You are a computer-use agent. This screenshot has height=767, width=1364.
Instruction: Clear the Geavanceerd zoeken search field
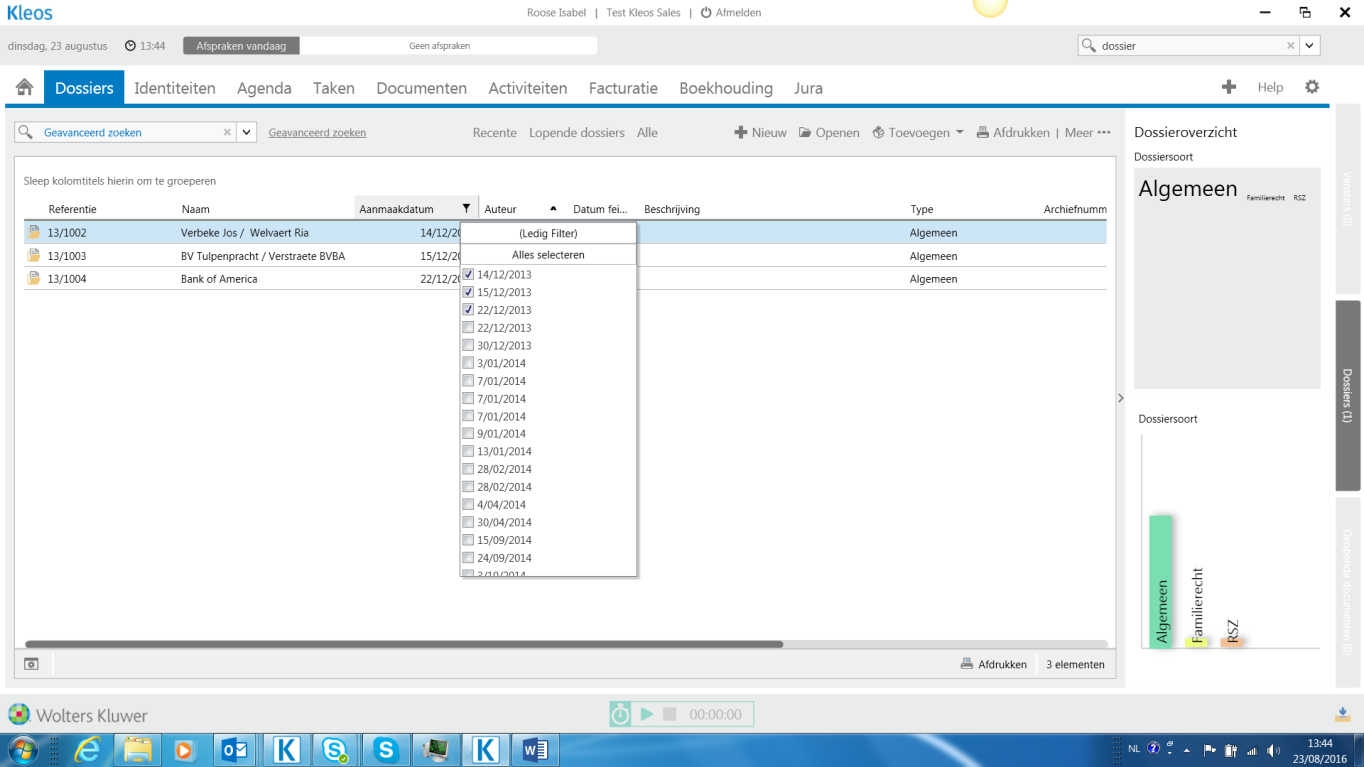tap(227, 132)
